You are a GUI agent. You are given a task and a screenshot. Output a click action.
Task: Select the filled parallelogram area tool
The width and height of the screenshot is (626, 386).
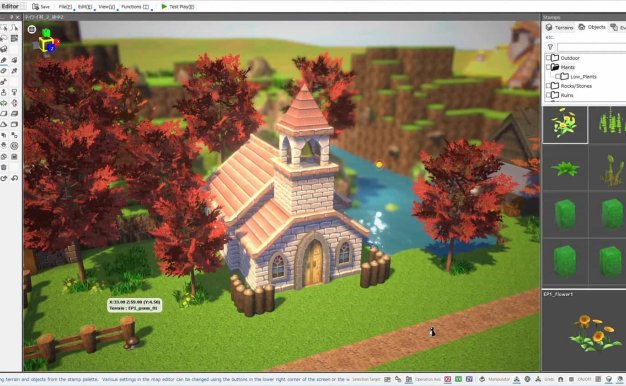point(14,113)
